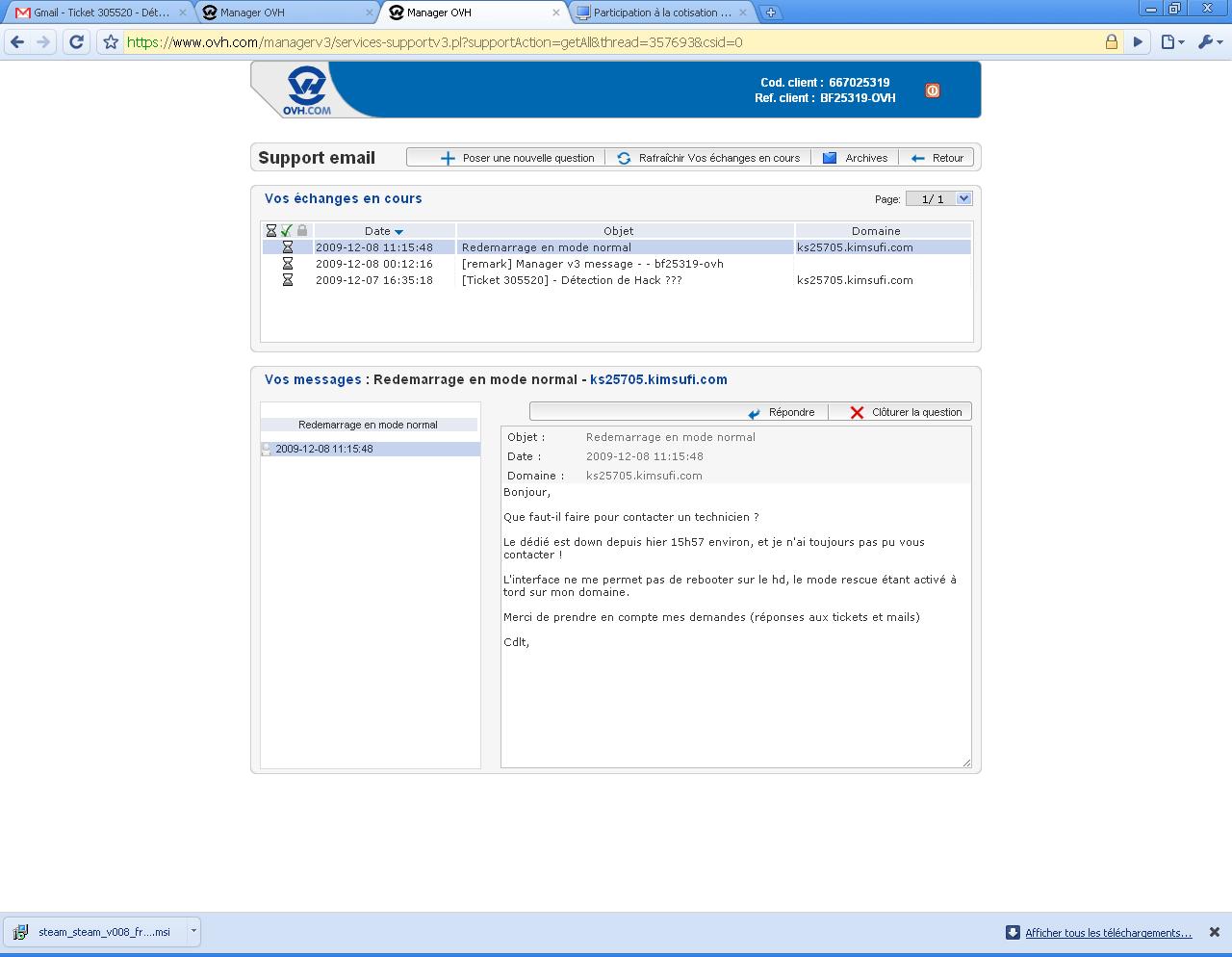Viewport: 1232px width, 957px height.
Task: Go back with the browser back arrow
Action: point(17,42)
